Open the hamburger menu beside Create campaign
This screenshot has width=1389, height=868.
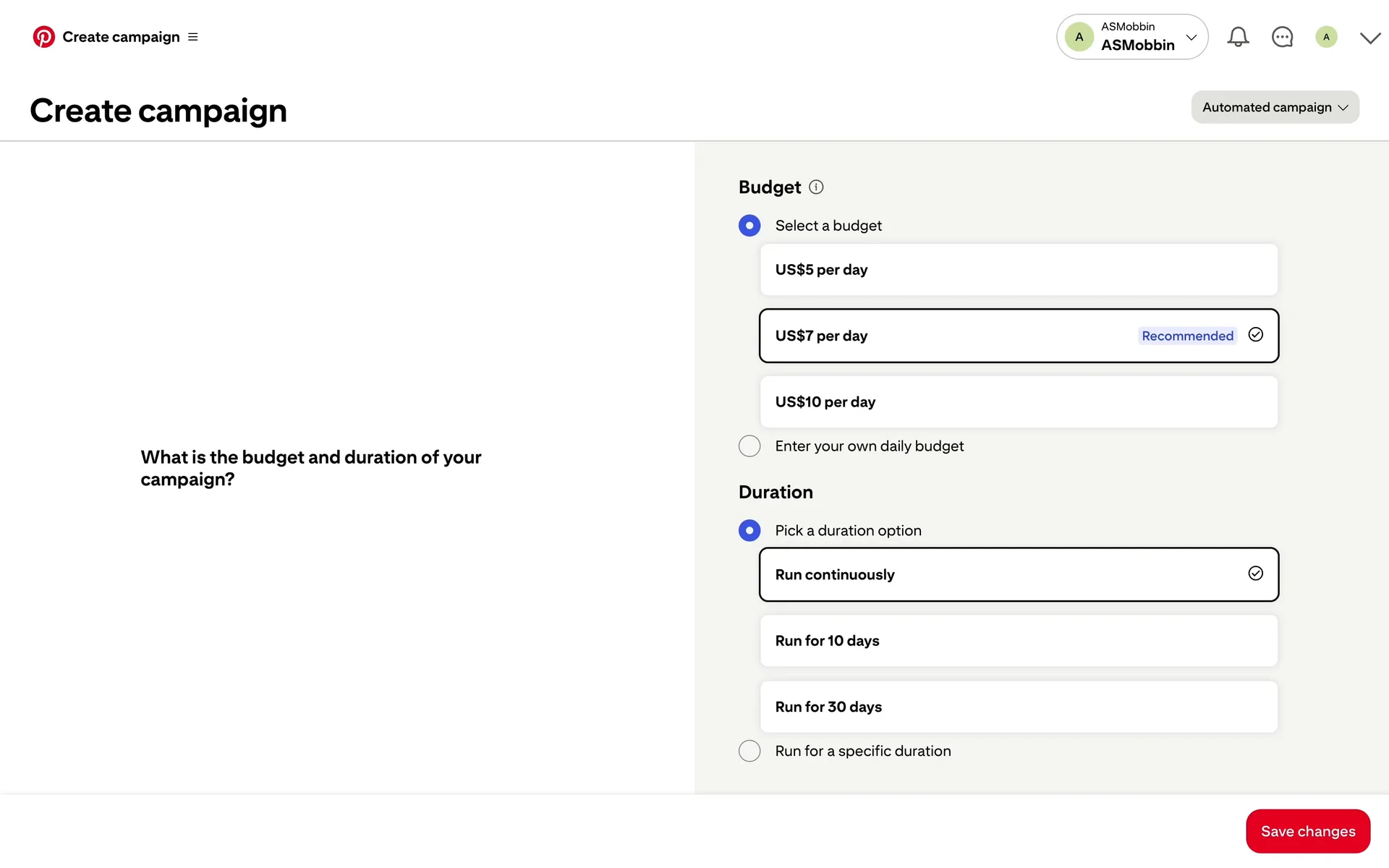point(193,37)
